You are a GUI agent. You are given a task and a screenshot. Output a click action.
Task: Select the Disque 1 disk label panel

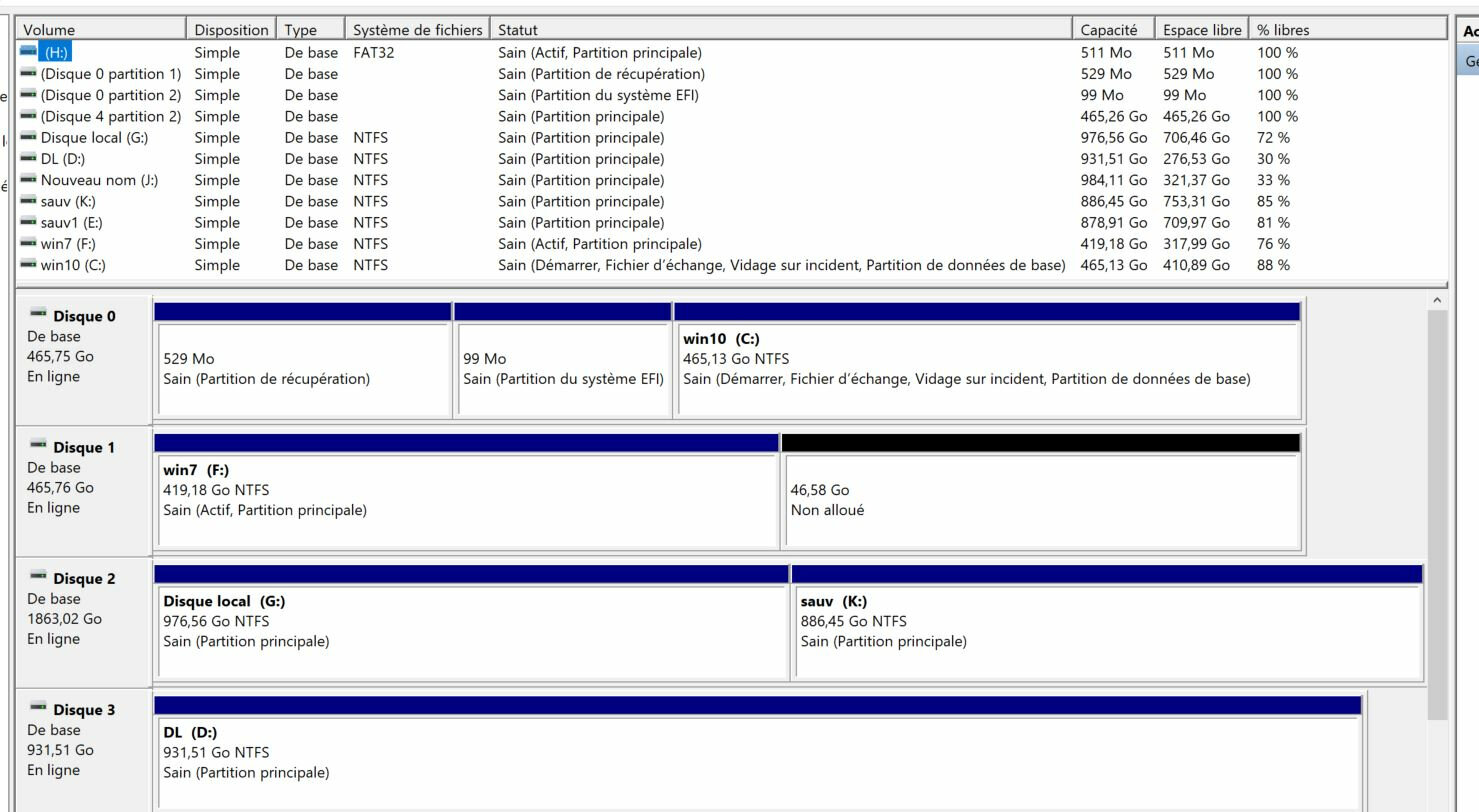click(x=83, y=492)
